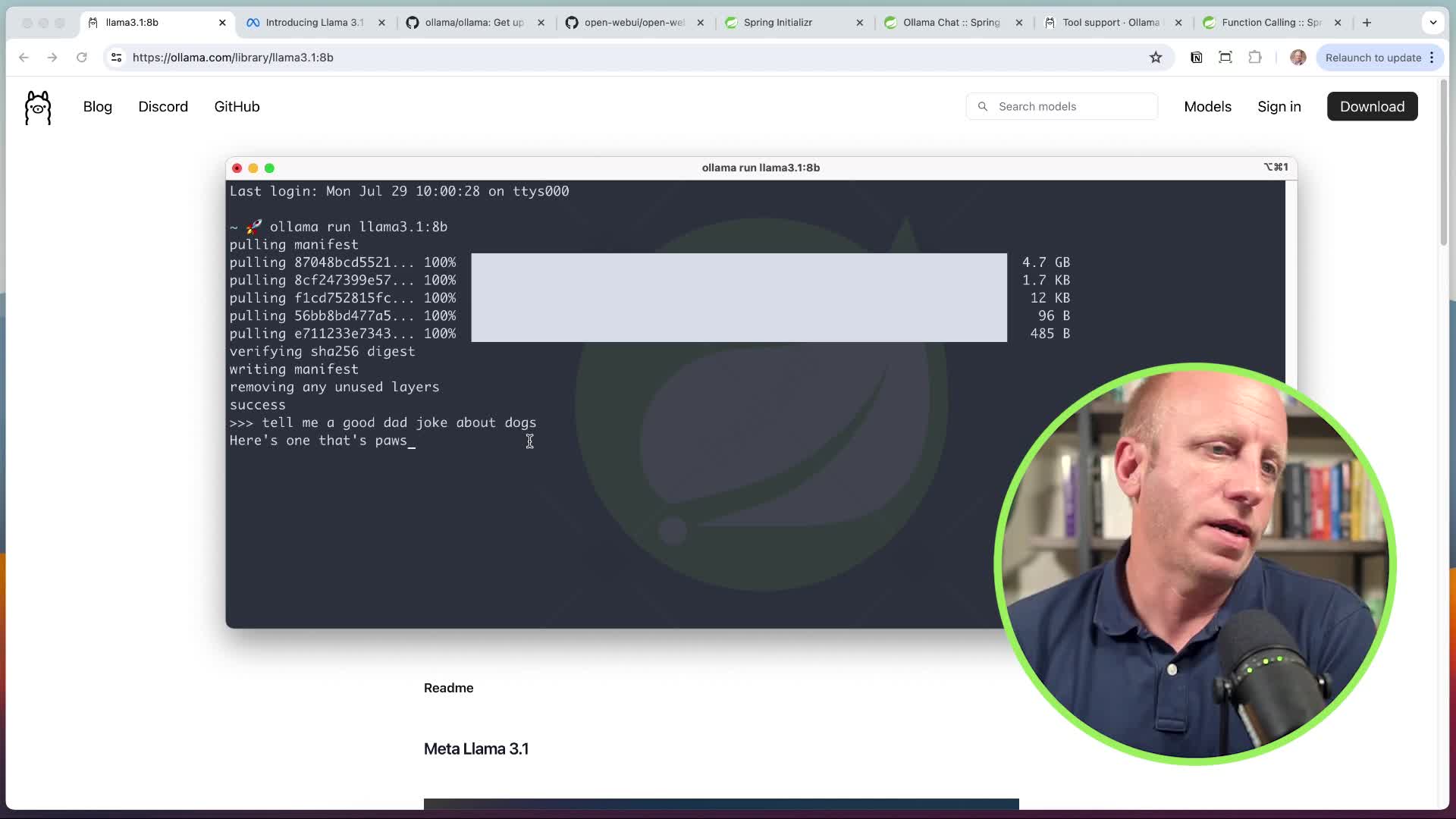Click the terminal window red close button

(237, 168)
